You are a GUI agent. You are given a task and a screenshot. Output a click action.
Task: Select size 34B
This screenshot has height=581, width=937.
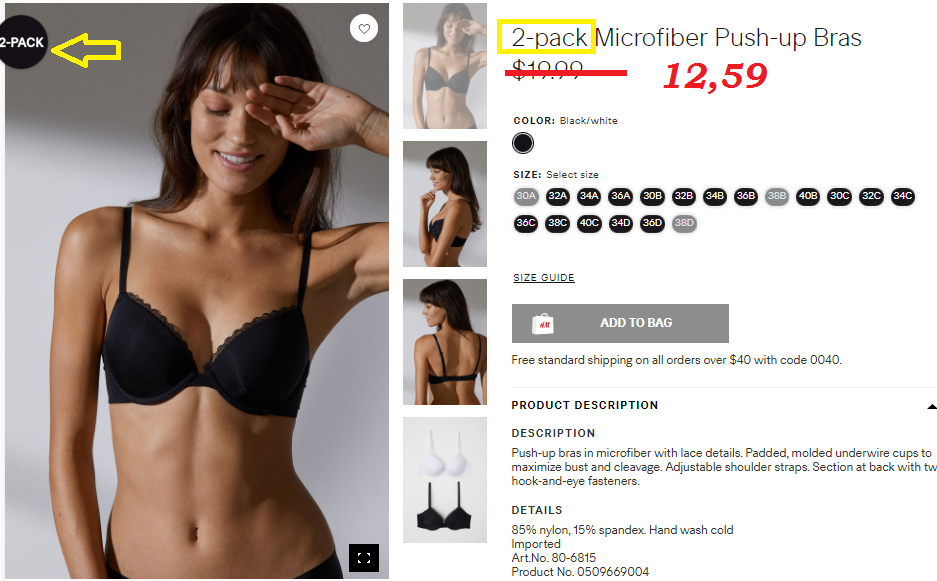point(715,196)
